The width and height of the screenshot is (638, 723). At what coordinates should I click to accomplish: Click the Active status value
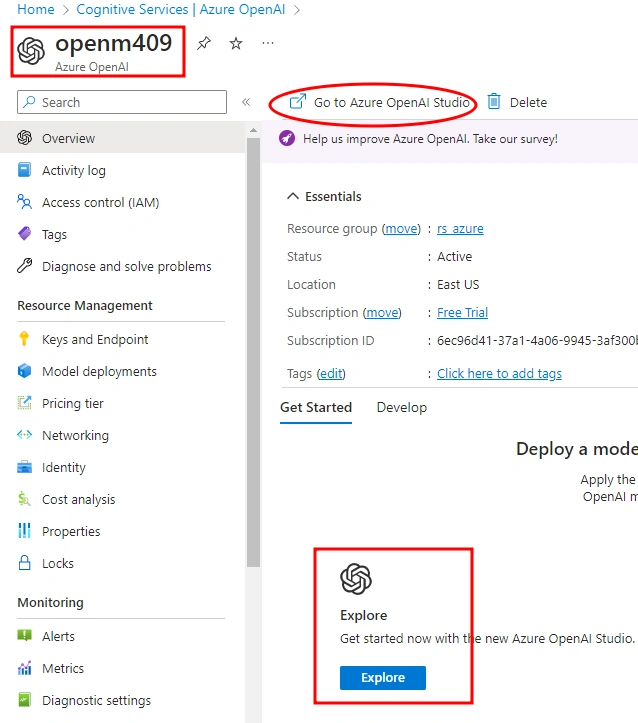[455, 256]
